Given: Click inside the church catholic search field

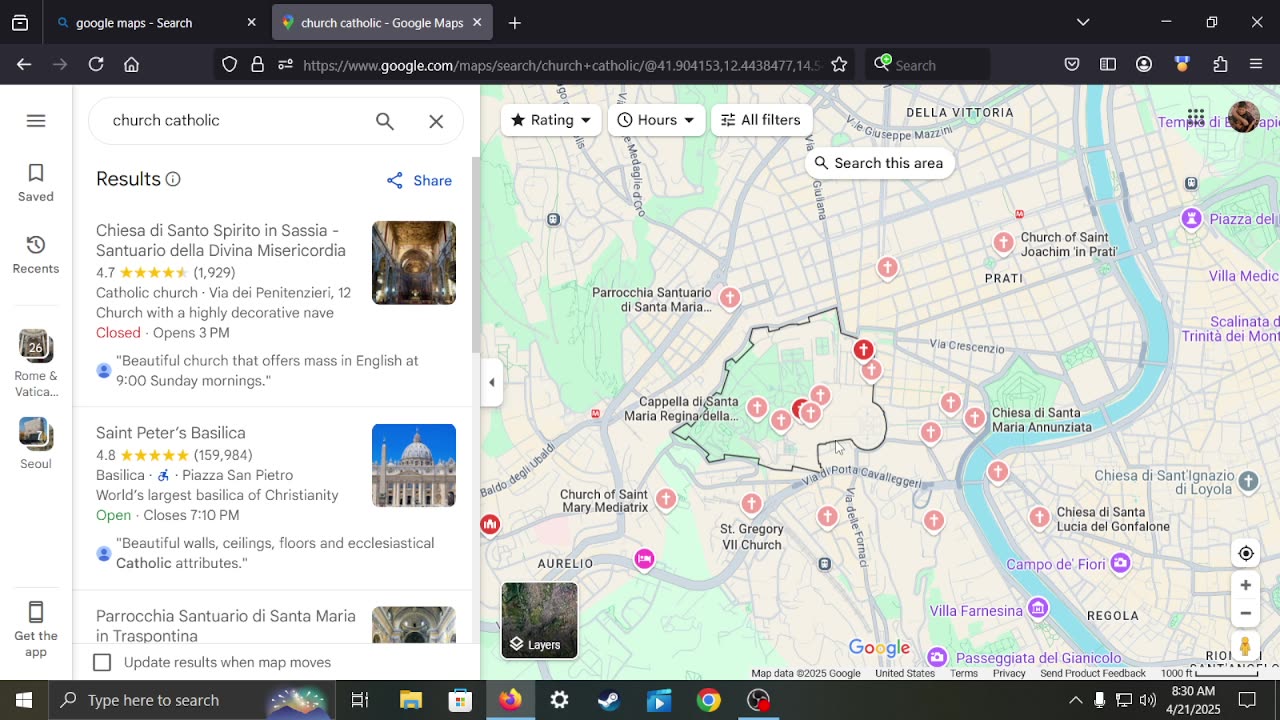Looking at the screenshot, I should [235, 121].
